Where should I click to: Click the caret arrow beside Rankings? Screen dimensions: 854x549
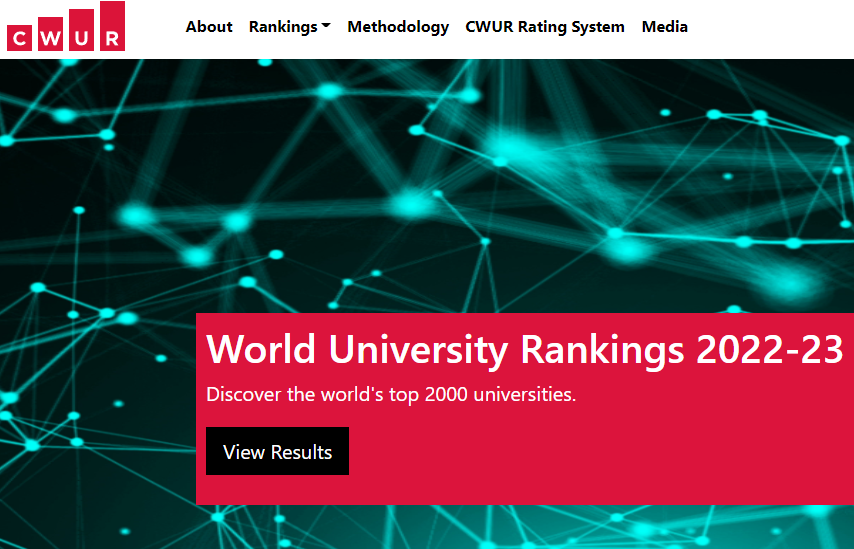point(326,27)
